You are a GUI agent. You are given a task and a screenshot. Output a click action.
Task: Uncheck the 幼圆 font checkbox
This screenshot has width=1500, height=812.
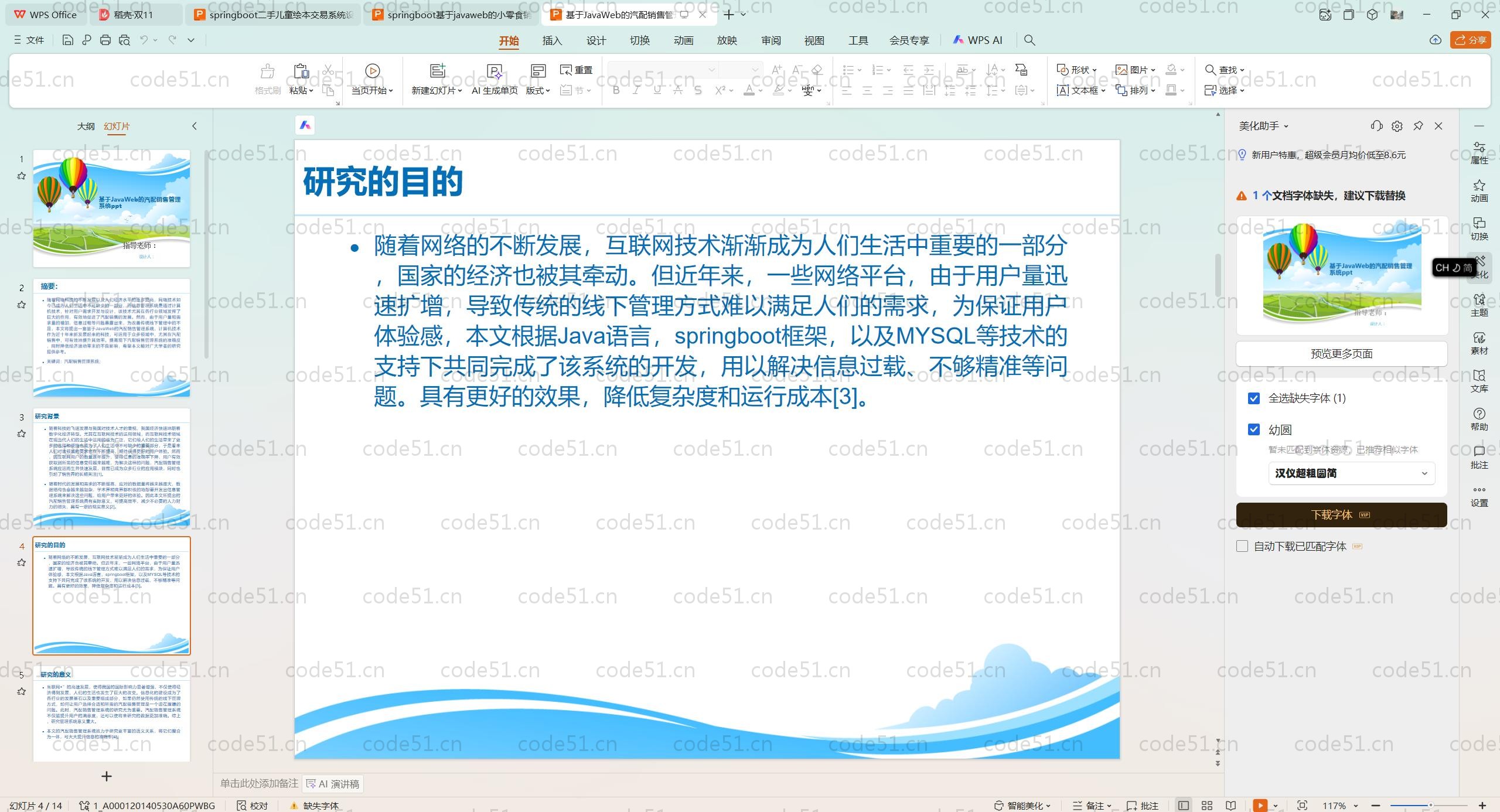click(x=1254, y=429)
